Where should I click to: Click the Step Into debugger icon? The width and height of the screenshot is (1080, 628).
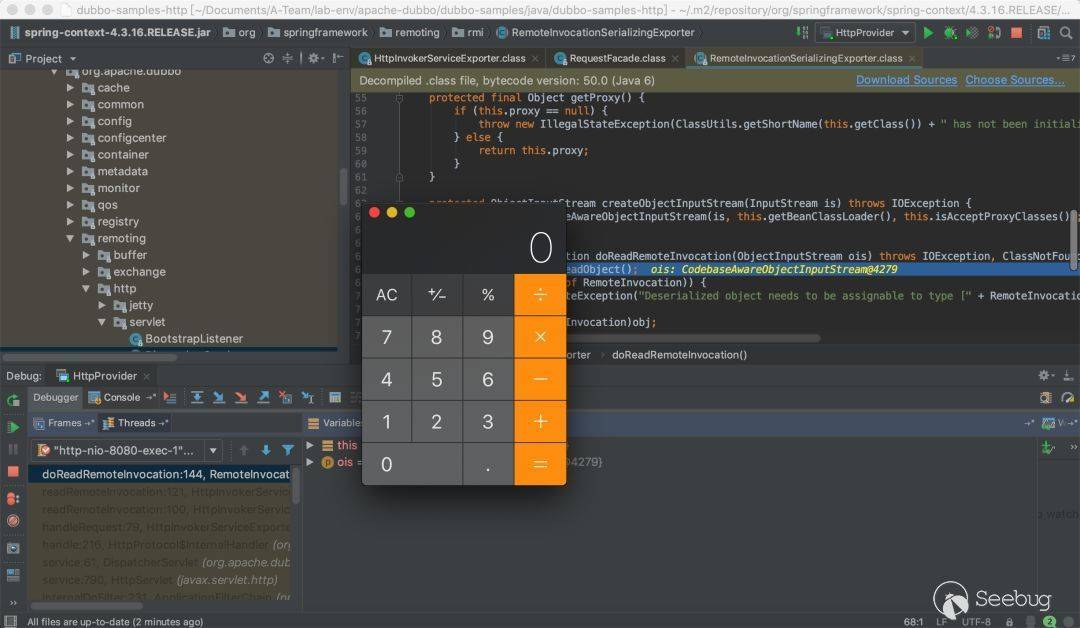click(219, 397)
